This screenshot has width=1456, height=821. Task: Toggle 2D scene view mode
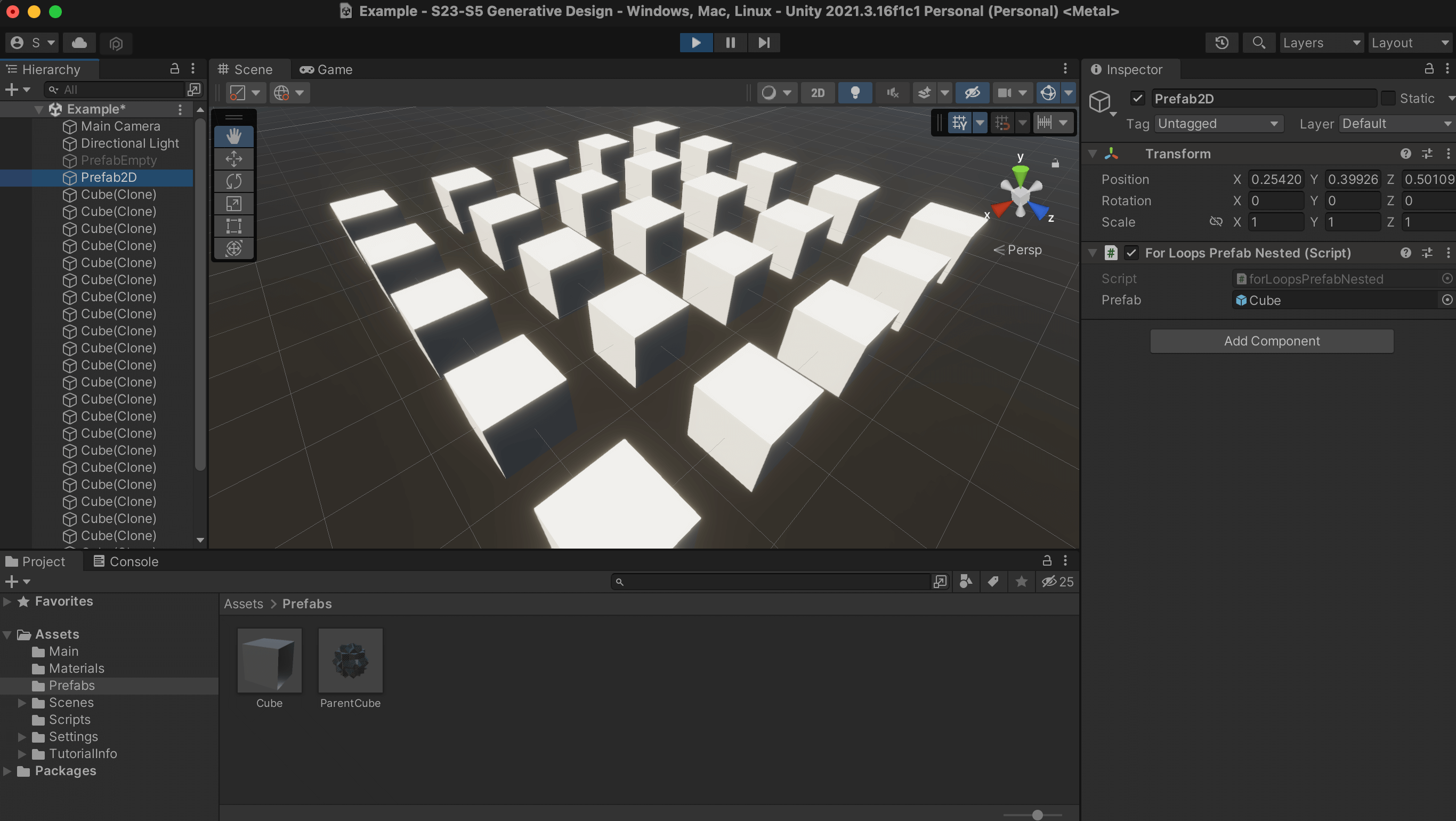(818, 93)
